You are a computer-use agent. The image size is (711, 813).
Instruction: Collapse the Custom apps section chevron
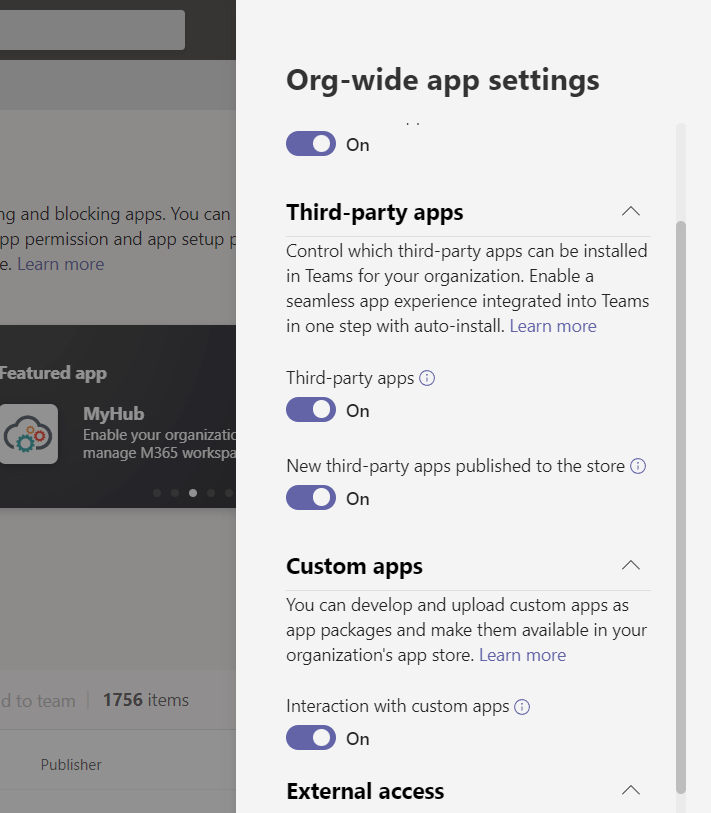click(631, 565)
